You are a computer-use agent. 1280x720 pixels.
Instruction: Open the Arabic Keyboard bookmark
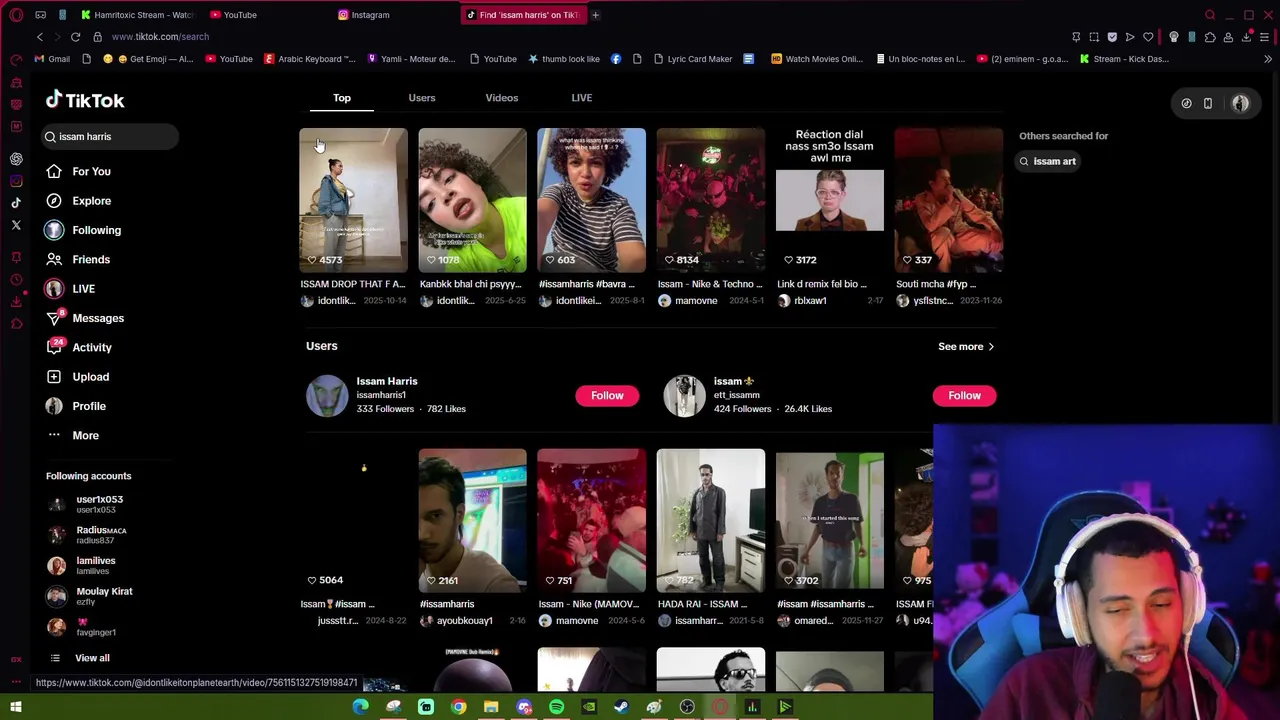point(309,59)
